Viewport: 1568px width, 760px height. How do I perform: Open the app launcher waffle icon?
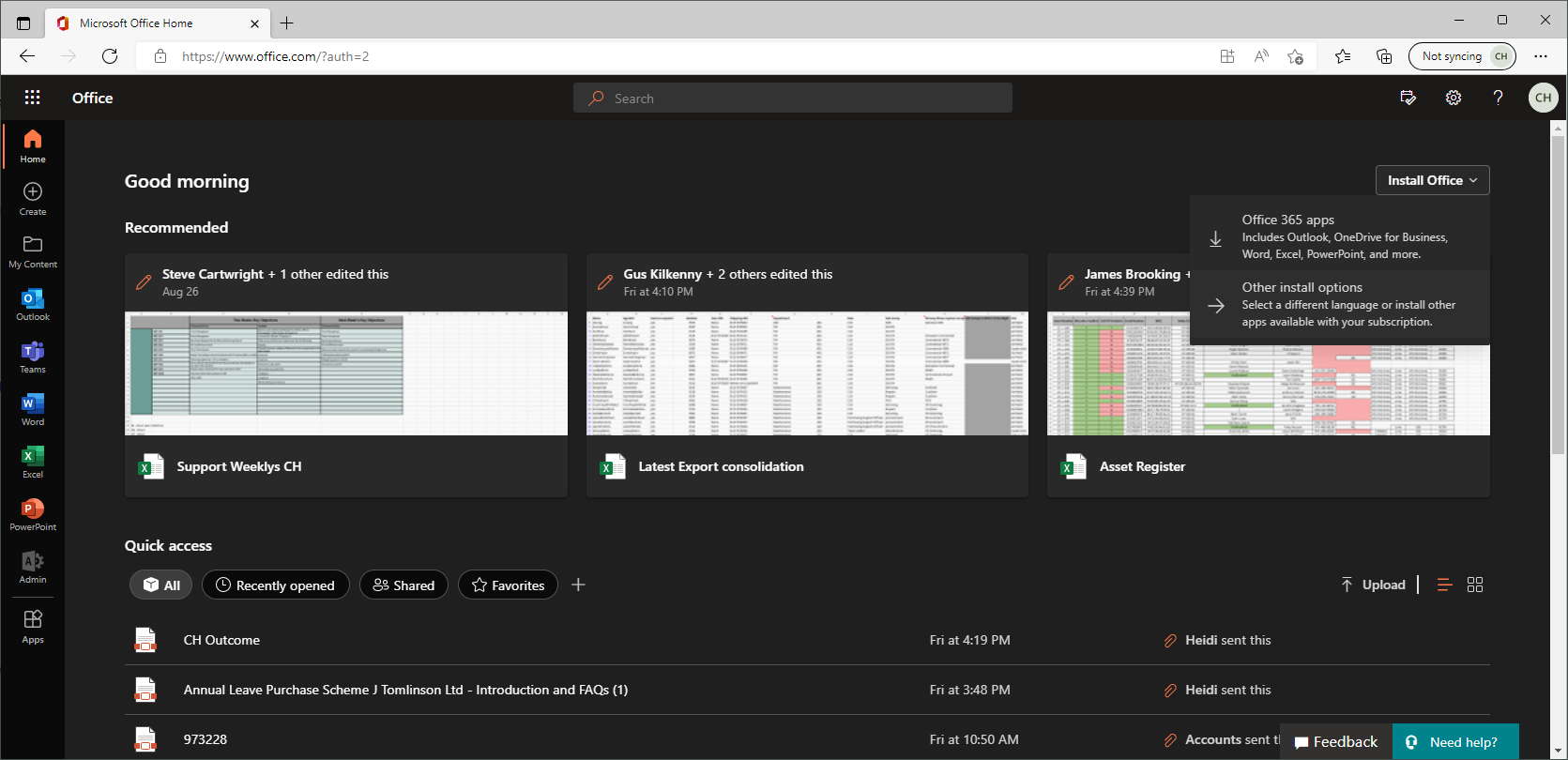[32, 98]
